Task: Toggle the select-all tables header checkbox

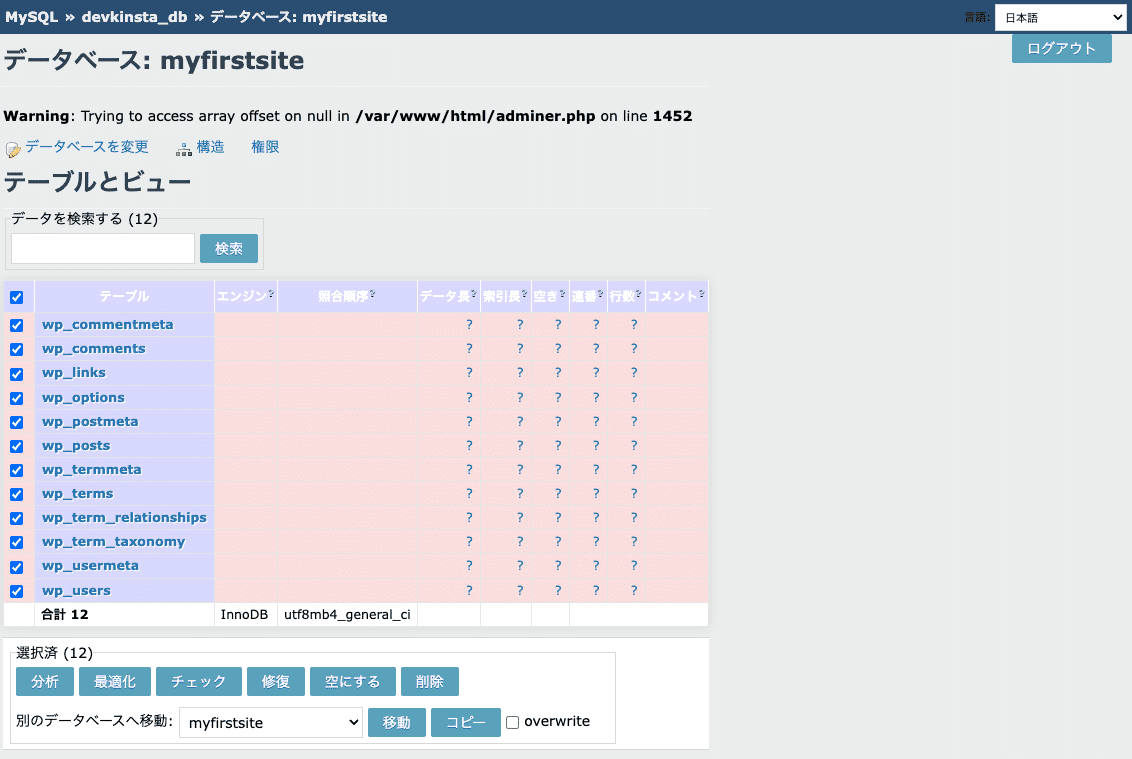Action: 16,297
